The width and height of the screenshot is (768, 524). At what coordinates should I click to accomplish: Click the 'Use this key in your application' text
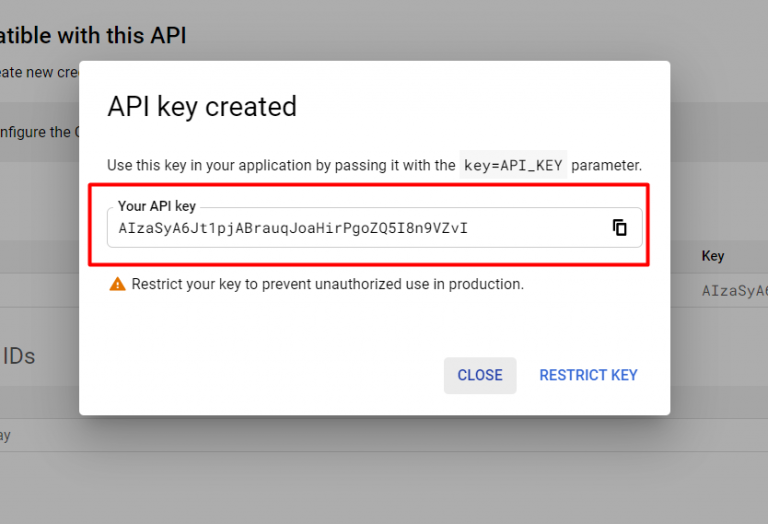(281, 166)
